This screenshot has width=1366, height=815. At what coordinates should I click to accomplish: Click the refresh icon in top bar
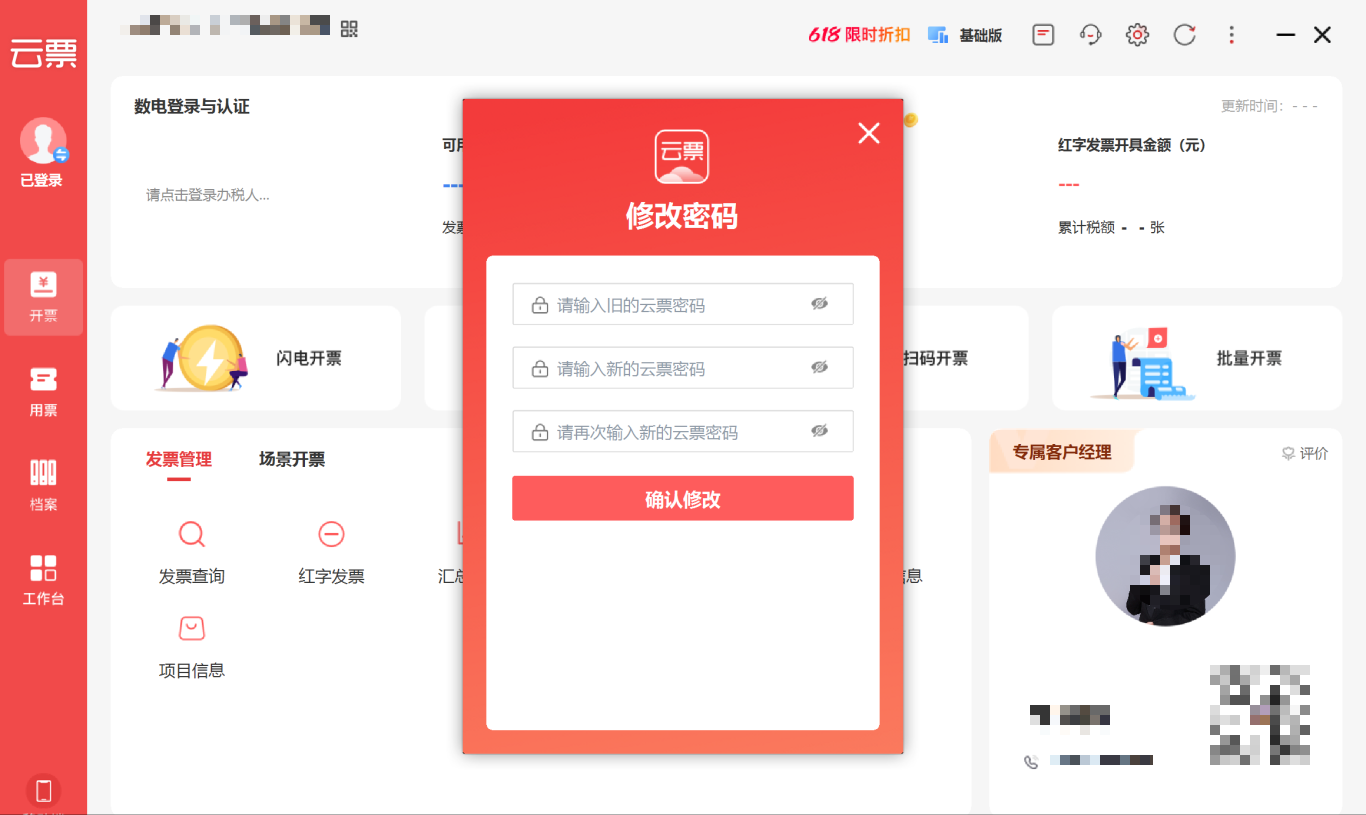click(x=1185, y=35)
